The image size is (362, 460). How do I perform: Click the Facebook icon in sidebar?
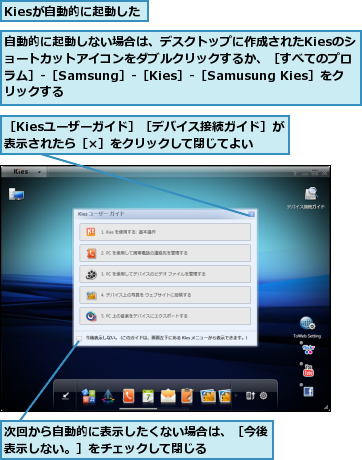[308, 391]
